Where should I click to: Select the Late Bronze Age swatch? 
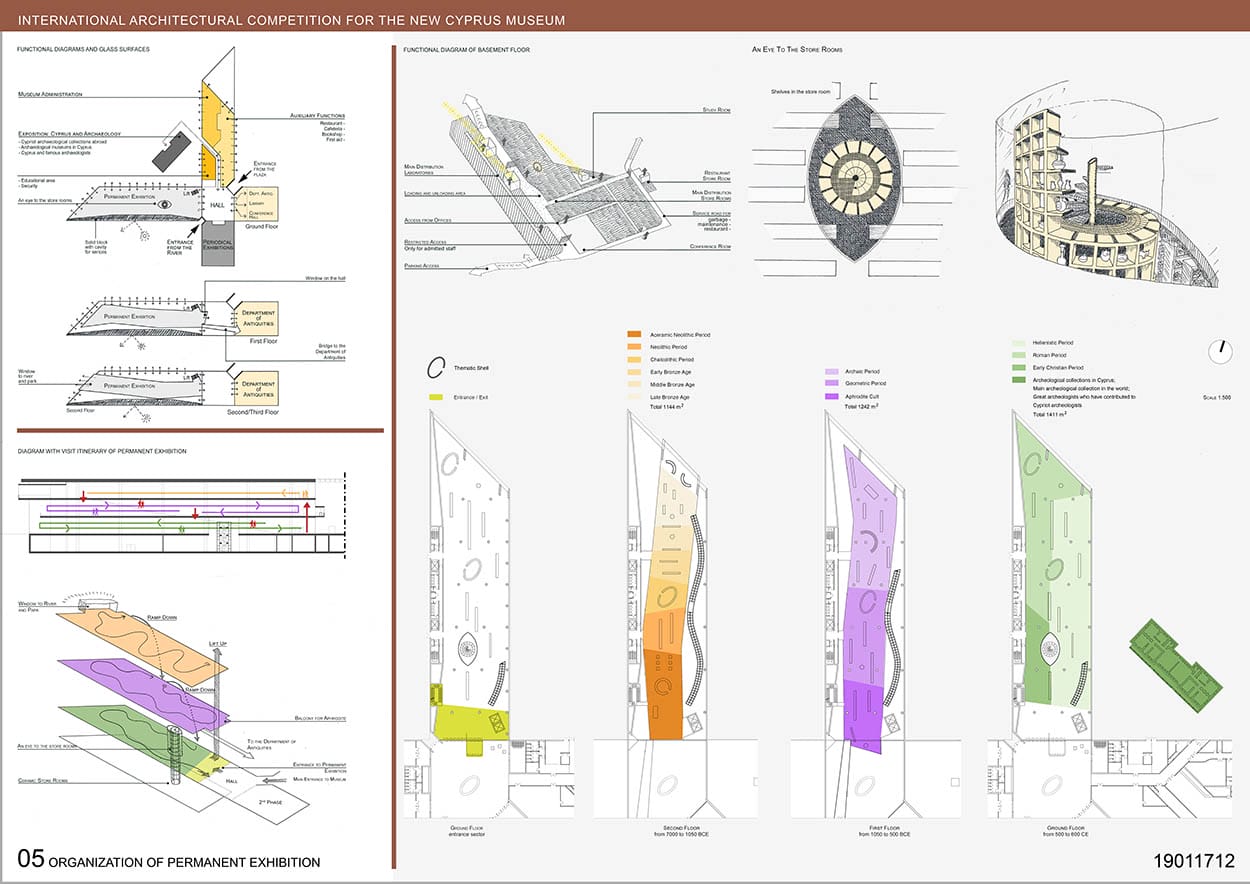(634, 397)
